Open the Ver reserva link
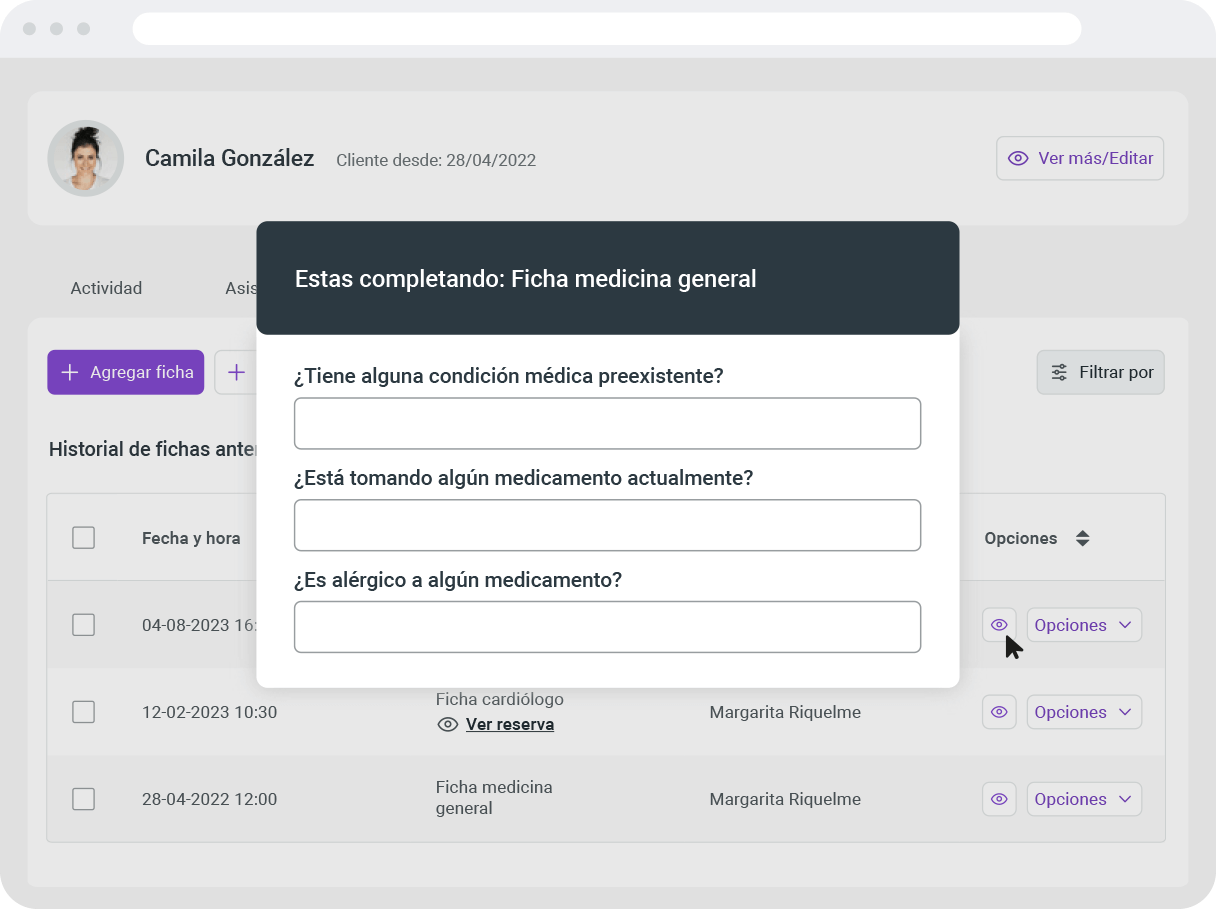 (x=510, y=724)
